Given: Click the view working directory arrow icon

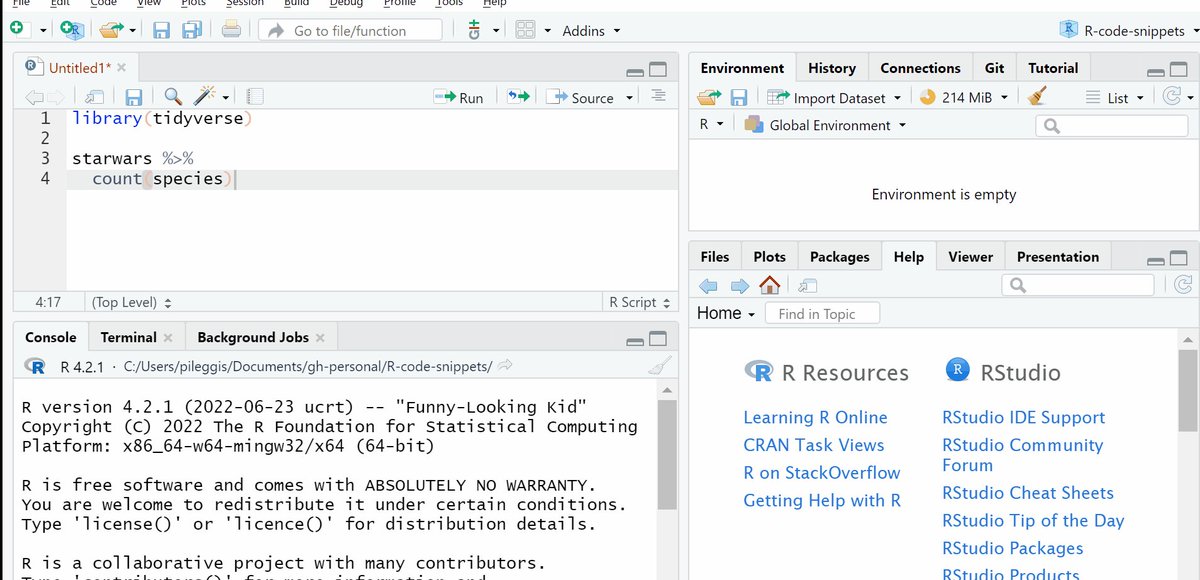Looking at the screenshot, I should [x=505, y=366].
